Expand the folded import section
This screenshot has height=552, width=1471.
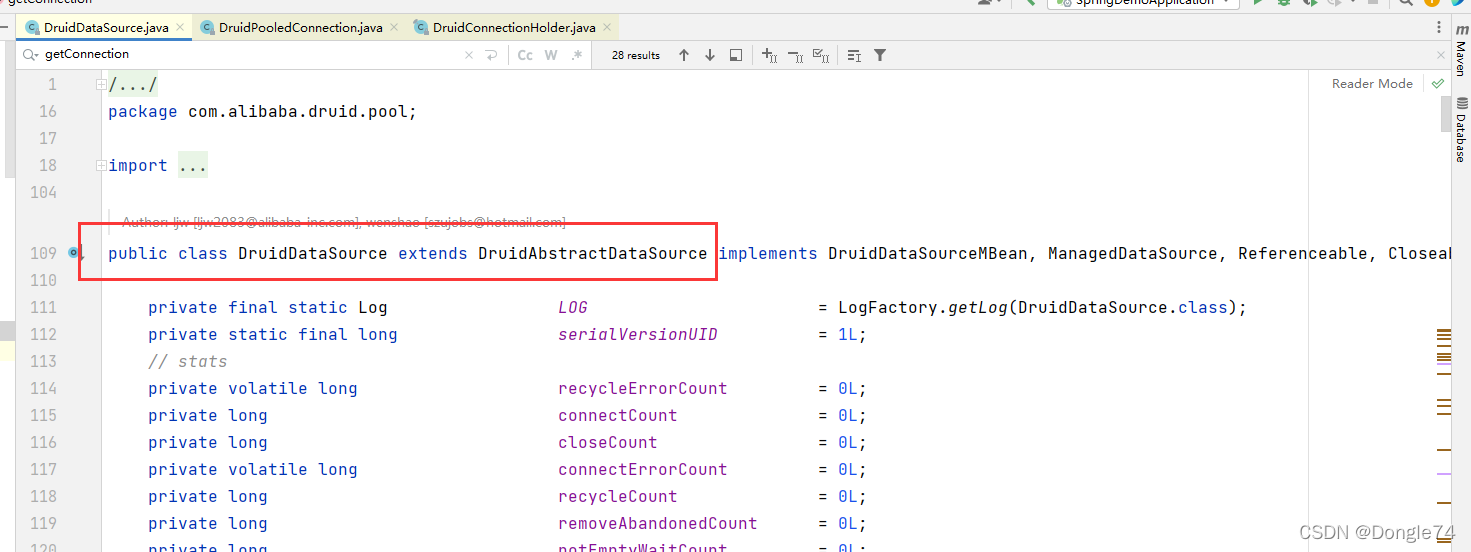[x=101, y=166]
